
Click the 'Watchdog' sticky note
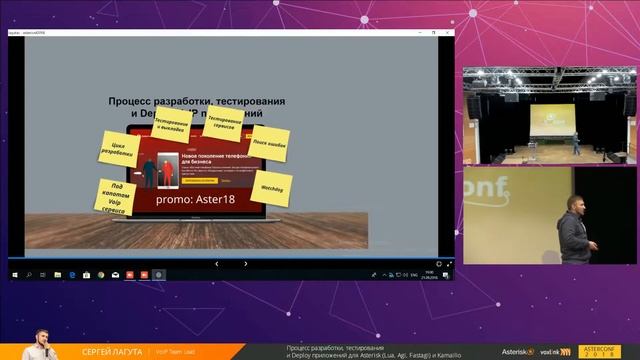pyautogui.click(x=272, y=189)
